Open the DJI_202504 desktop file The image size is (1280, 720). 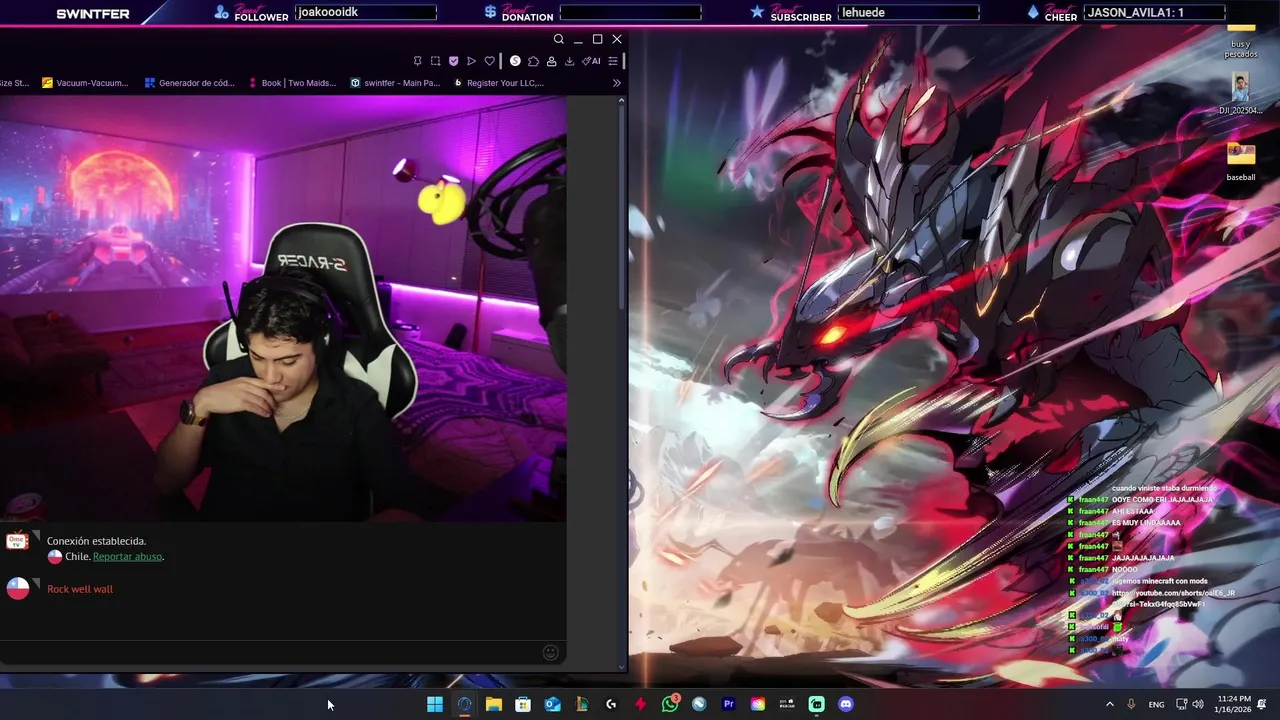(x=1240, y=94)
